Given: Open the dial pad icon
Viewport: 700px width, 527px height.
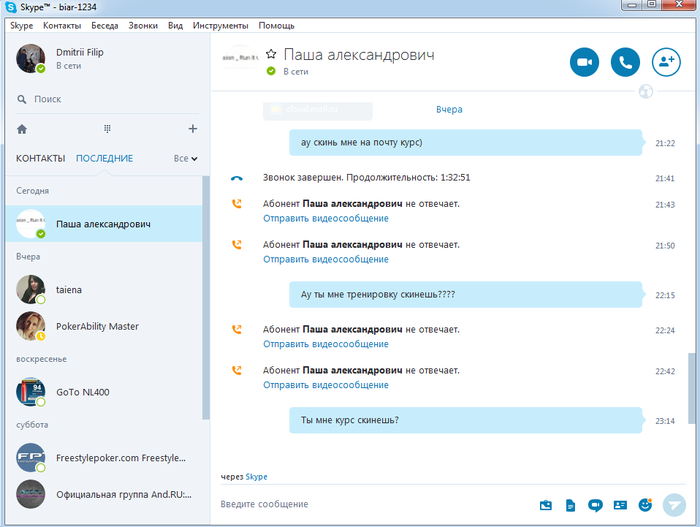Looking at the screenshot, I should 107,129.
